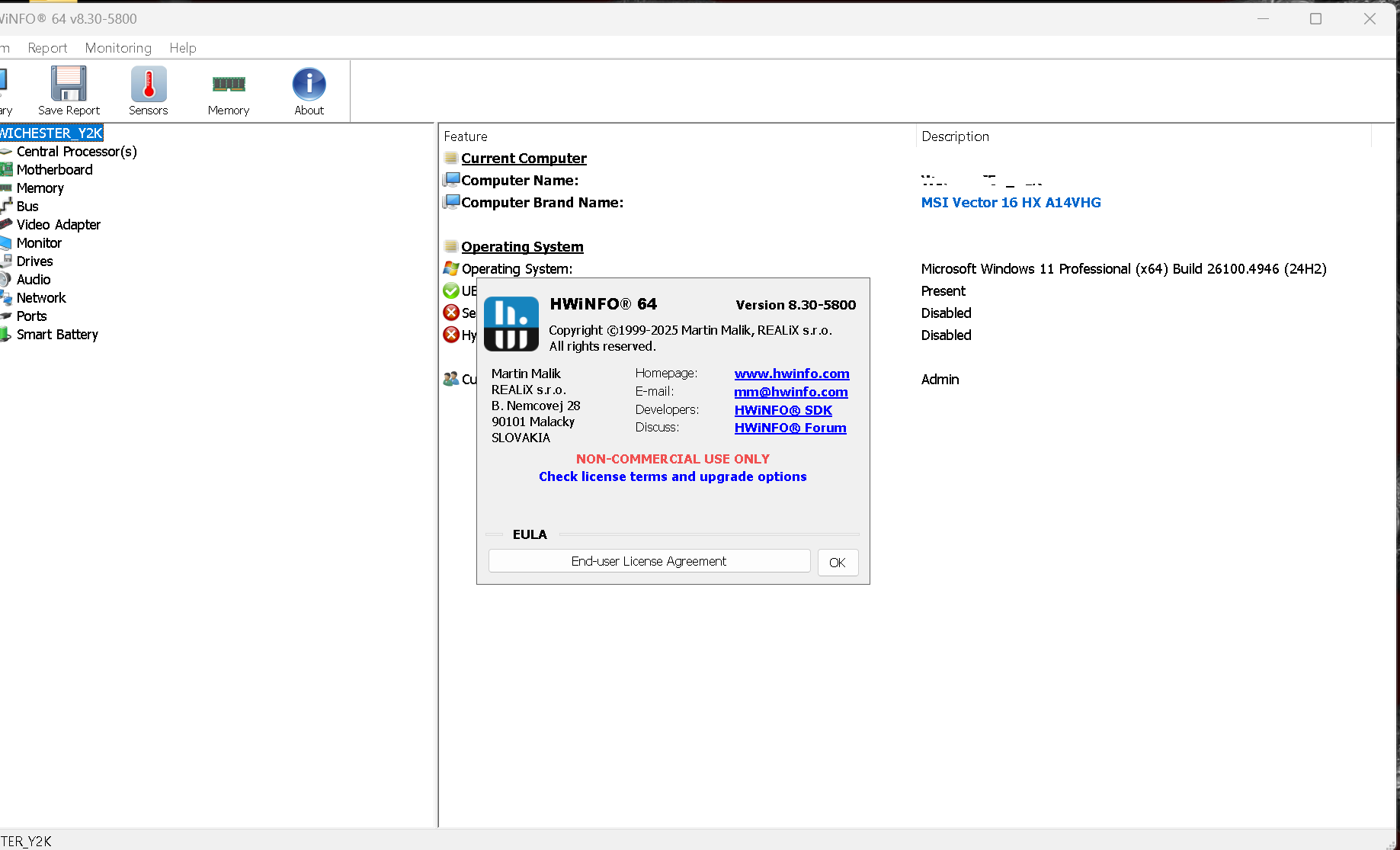Click OK to close the About dialog
Viewport: 1400px width, 850px height.
[x=838, y=563]
